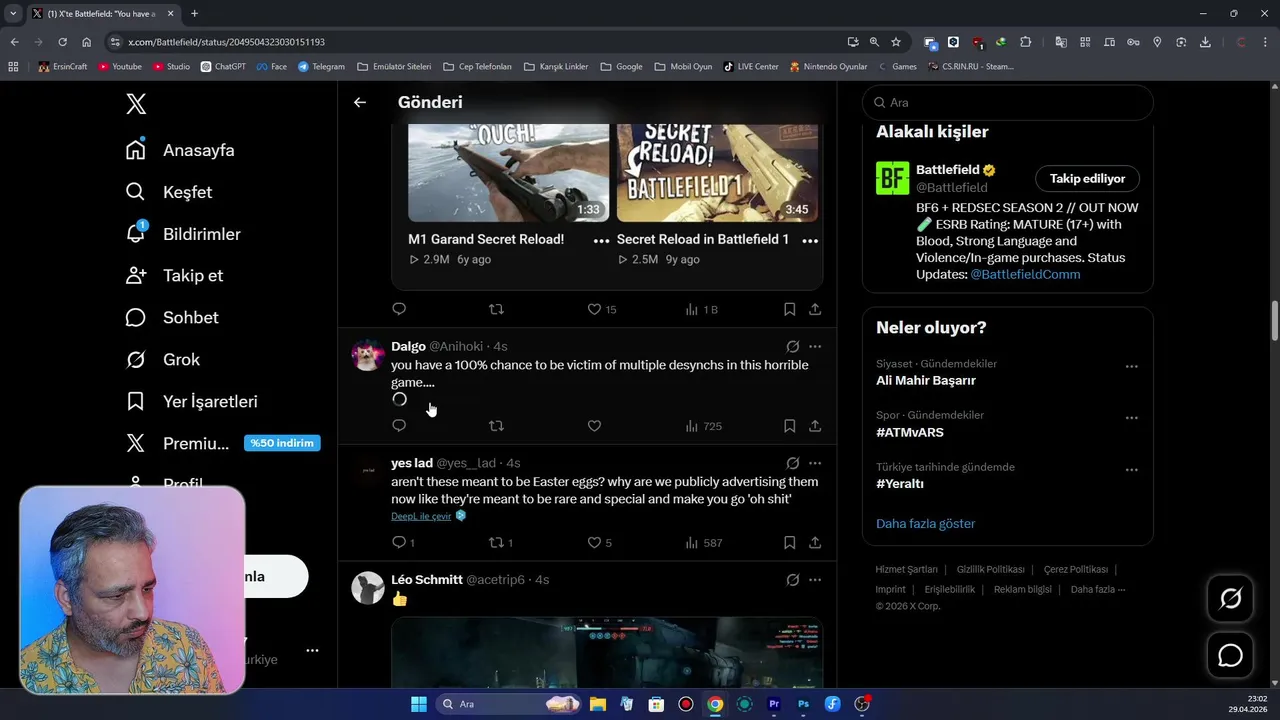The image size is (1280, 720).
Task: Open options for #Yeraltı trend
Action: click(1131, 470)
